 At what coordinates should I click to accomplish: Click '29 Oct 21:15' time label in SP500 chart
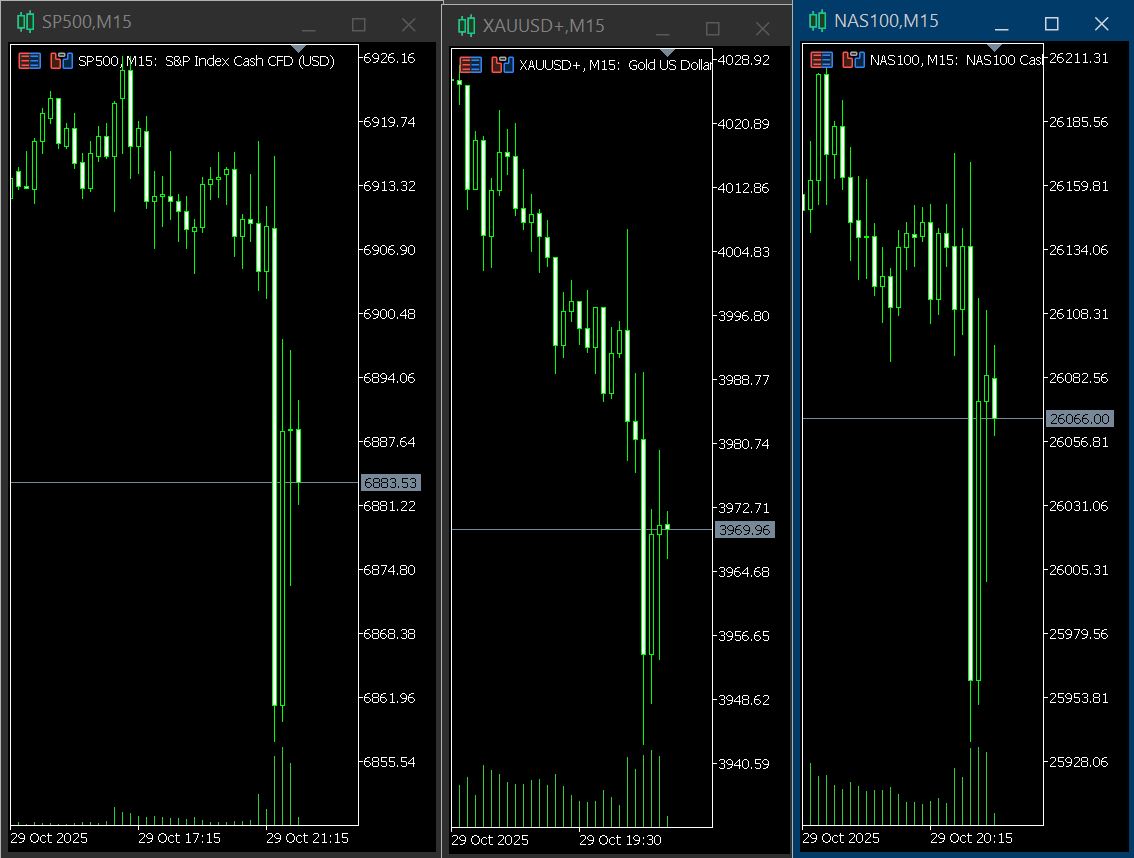pyautogui.click(x=307, y=838)
